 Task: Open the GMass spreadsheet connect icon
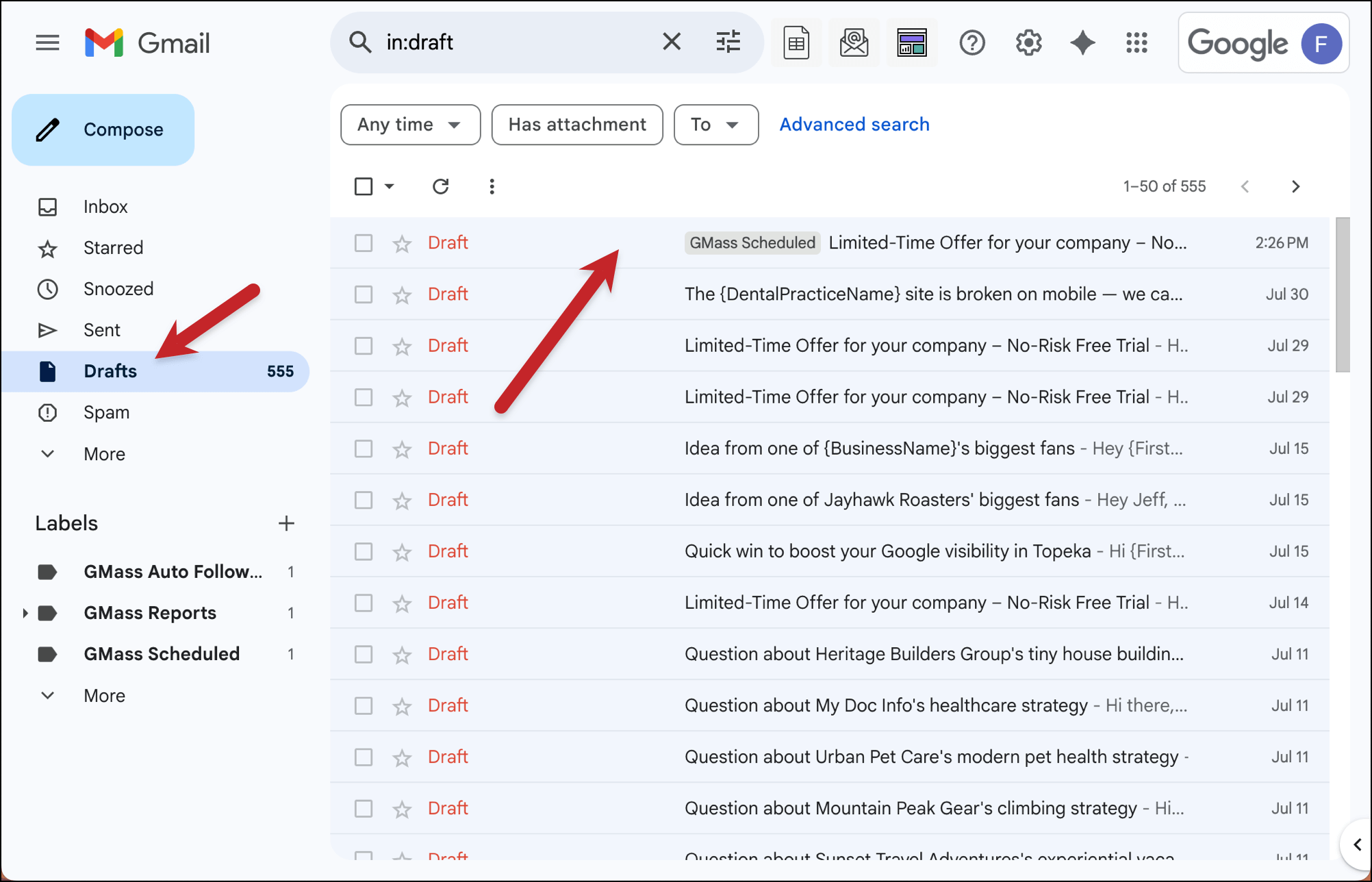796,43
